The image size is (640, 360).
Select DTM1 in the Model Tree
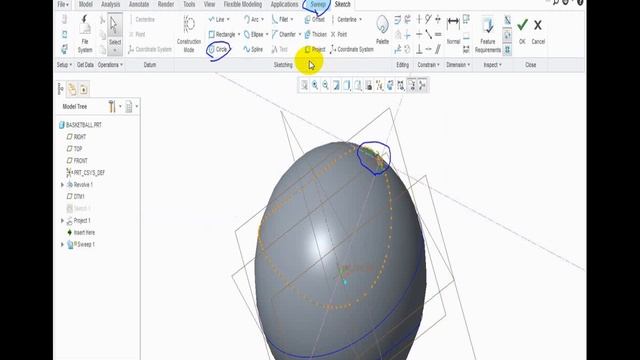76,197
